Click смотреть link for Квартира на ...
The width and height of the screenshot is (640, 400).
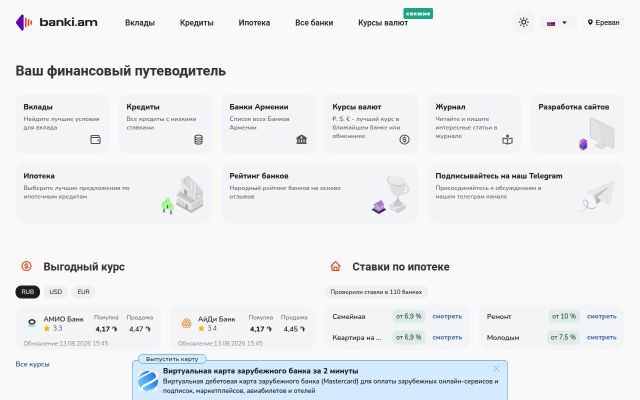tap(447, 338)
